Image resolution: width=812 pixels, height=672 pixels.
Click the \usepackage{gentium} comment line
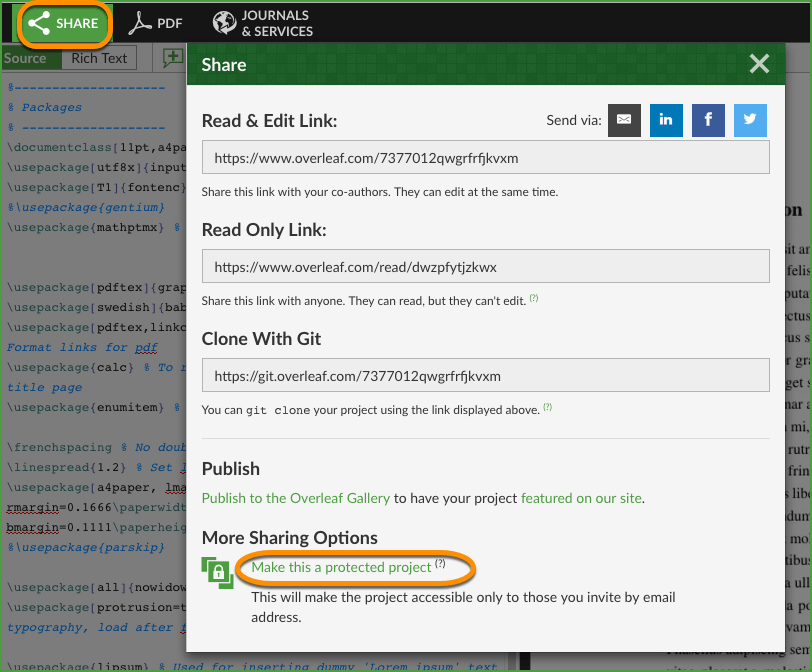pos(86,207)
